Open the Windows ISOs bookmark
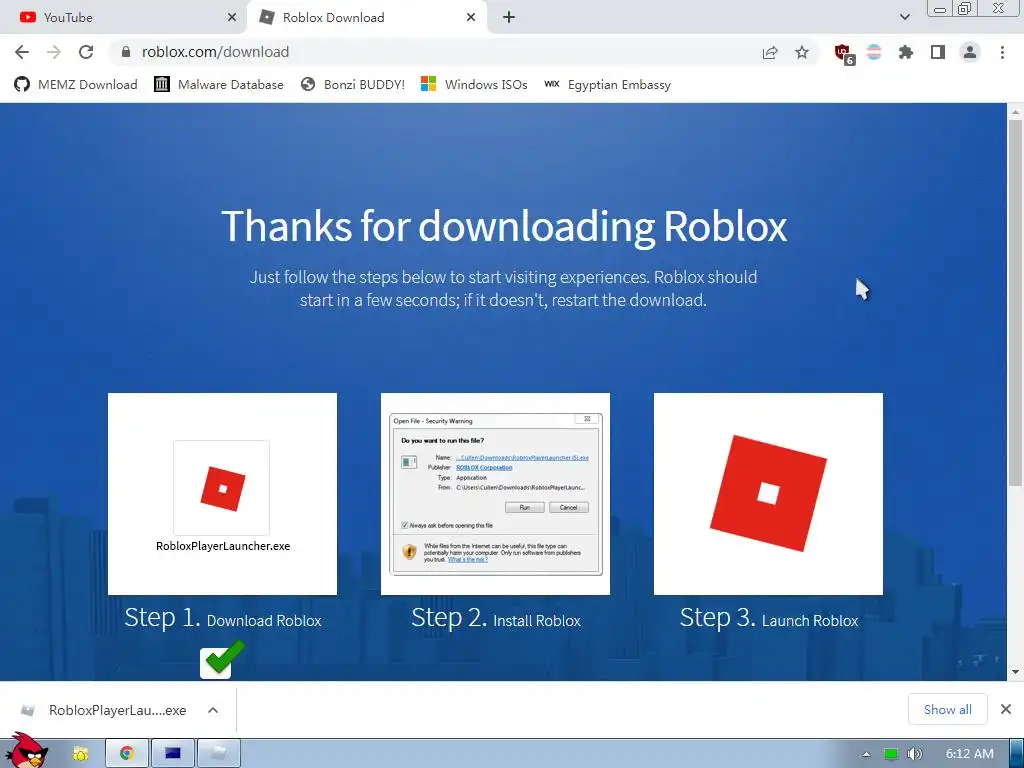Image resolution: width=1024 pixels, height=768 pixels. [474, 85]
